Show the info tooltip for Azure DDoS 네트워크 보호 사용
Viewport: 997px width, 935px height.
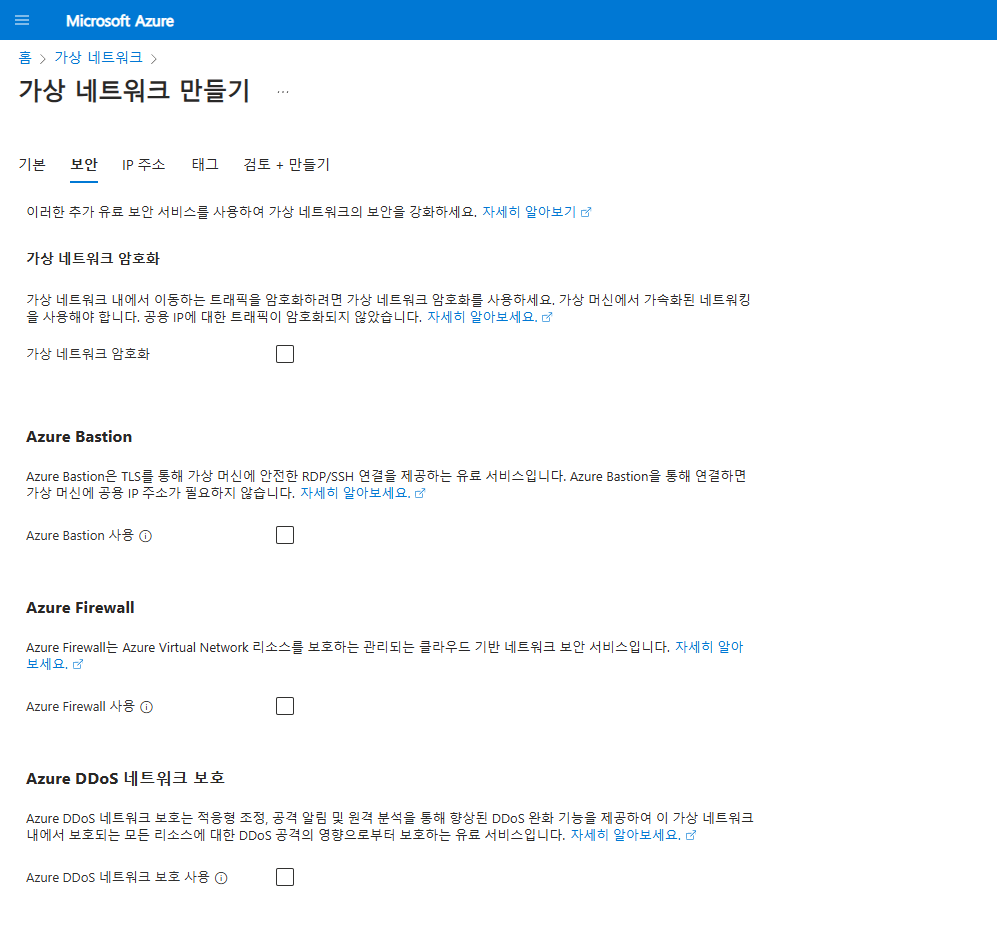221,878
